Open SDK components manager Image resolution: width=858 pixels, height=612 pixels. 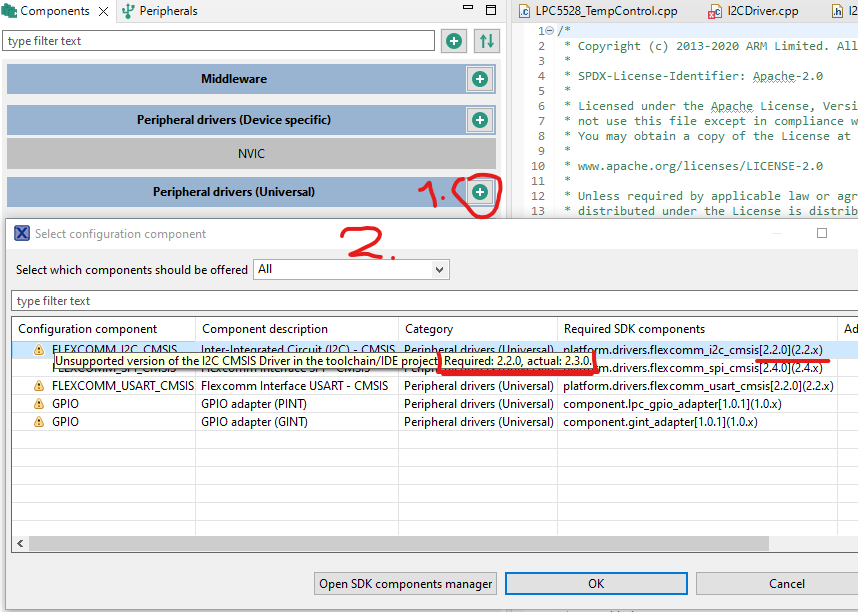point(404,583)
